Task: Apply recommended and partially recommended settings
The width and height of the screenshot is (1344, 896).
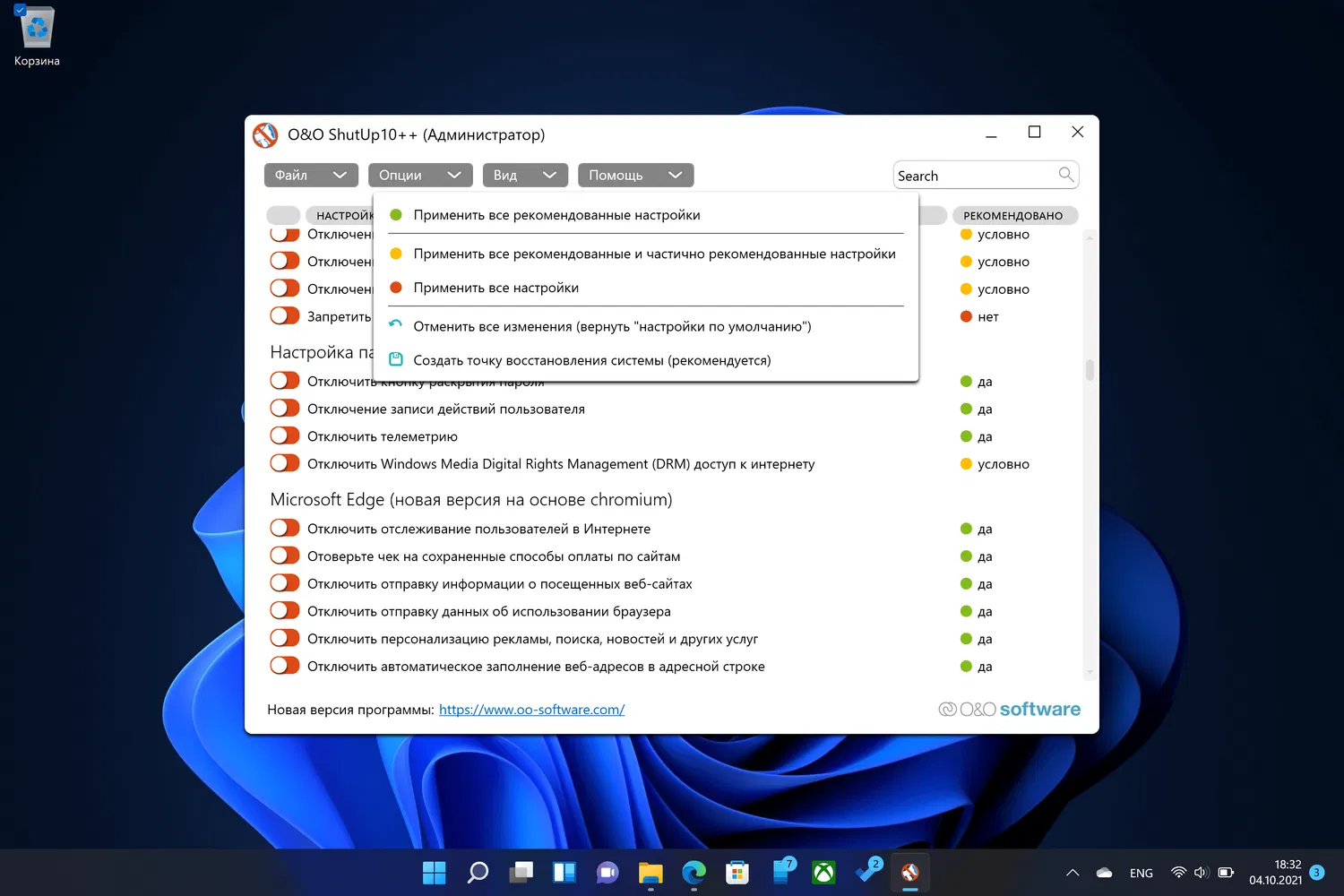Action: (645, 254)
